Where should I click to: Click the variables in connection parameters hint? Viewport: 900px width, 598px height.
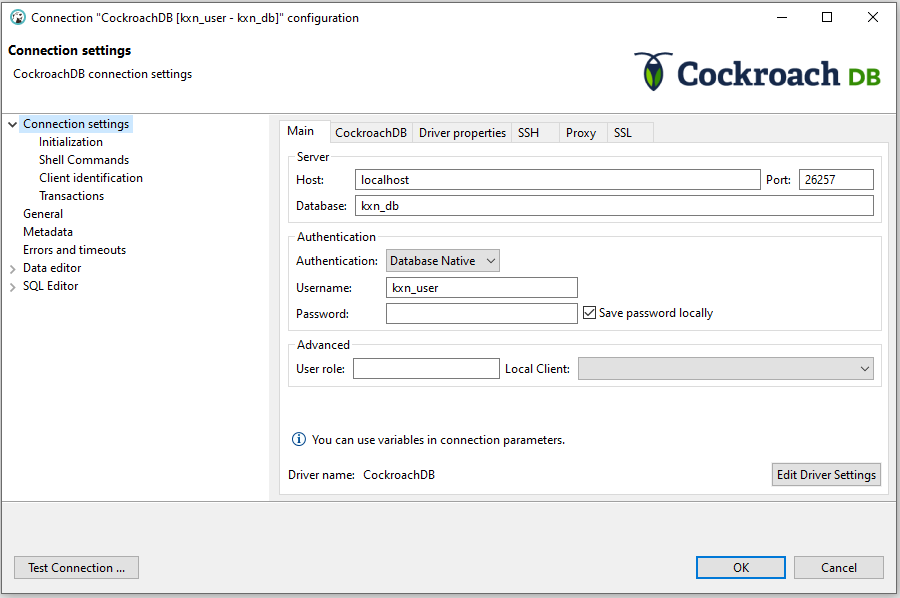[x=438, y=440]
